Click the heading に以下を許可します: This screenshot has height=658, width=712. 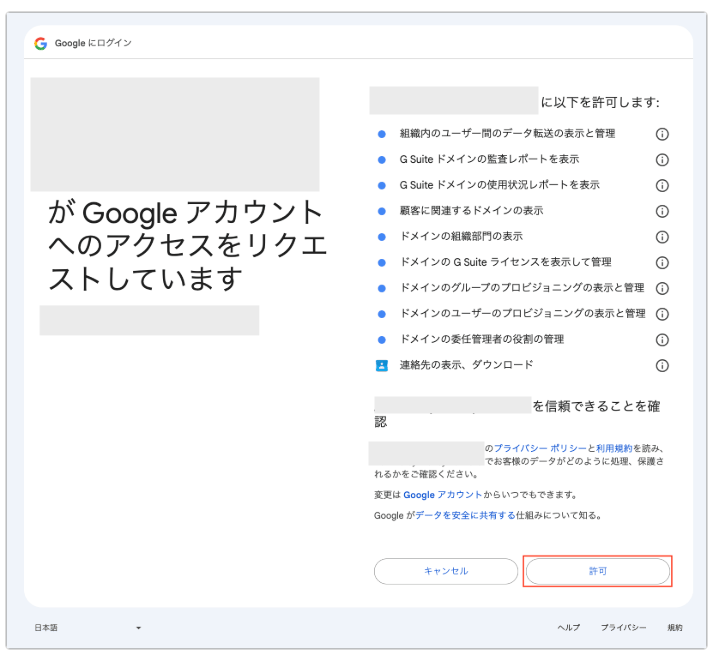[600, 102]
